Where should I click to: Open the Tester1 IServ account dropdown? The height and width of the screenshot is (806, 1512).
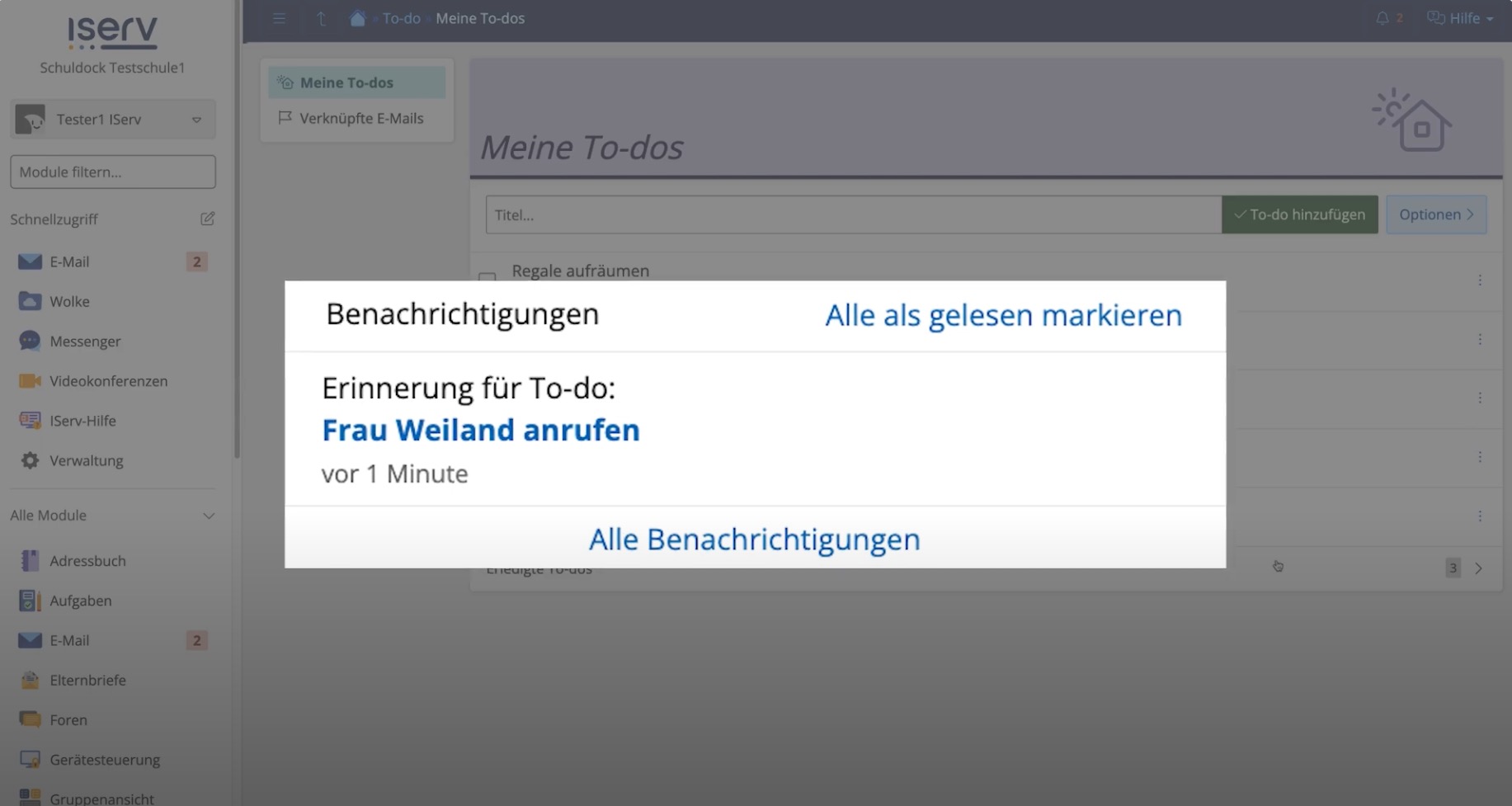click(113, 119)
